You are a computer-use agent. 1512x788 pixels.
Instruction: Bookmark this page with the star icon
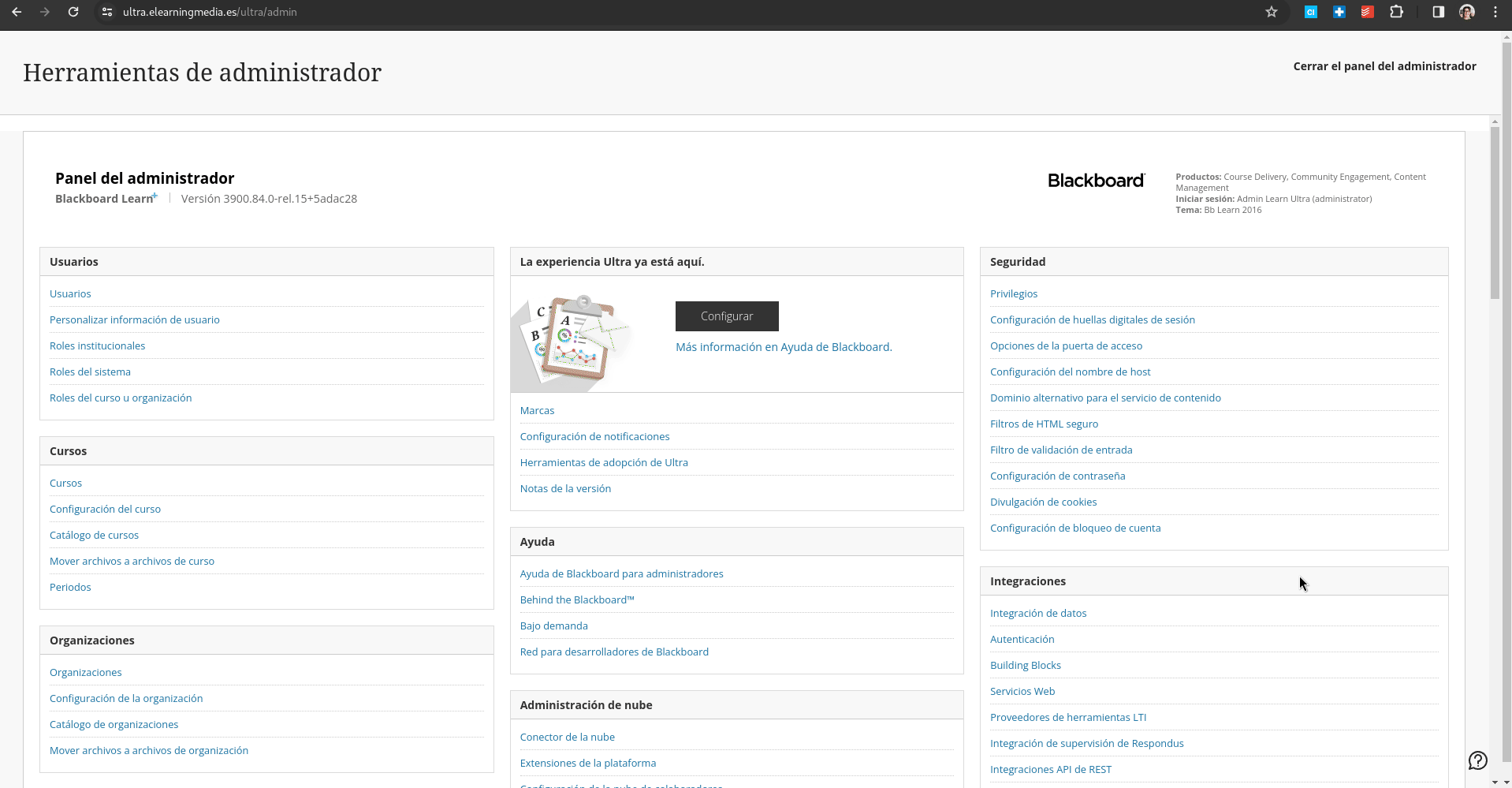click(x=1272, y=12)
